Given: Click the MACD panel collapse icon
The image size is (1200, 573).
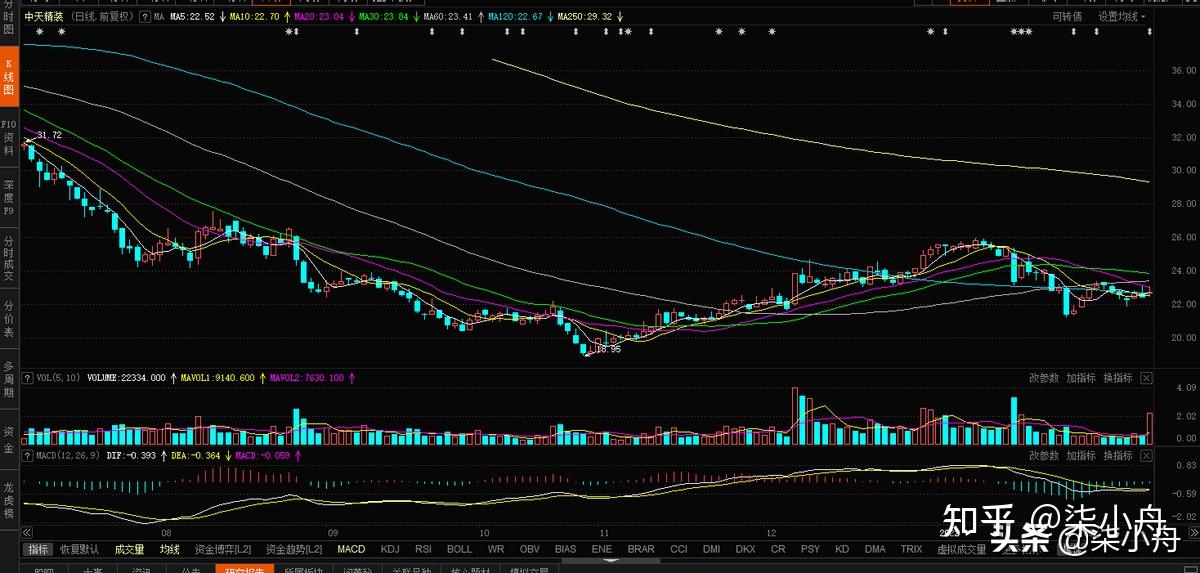Looking at the screenshot, I should (x=28, y=455).
